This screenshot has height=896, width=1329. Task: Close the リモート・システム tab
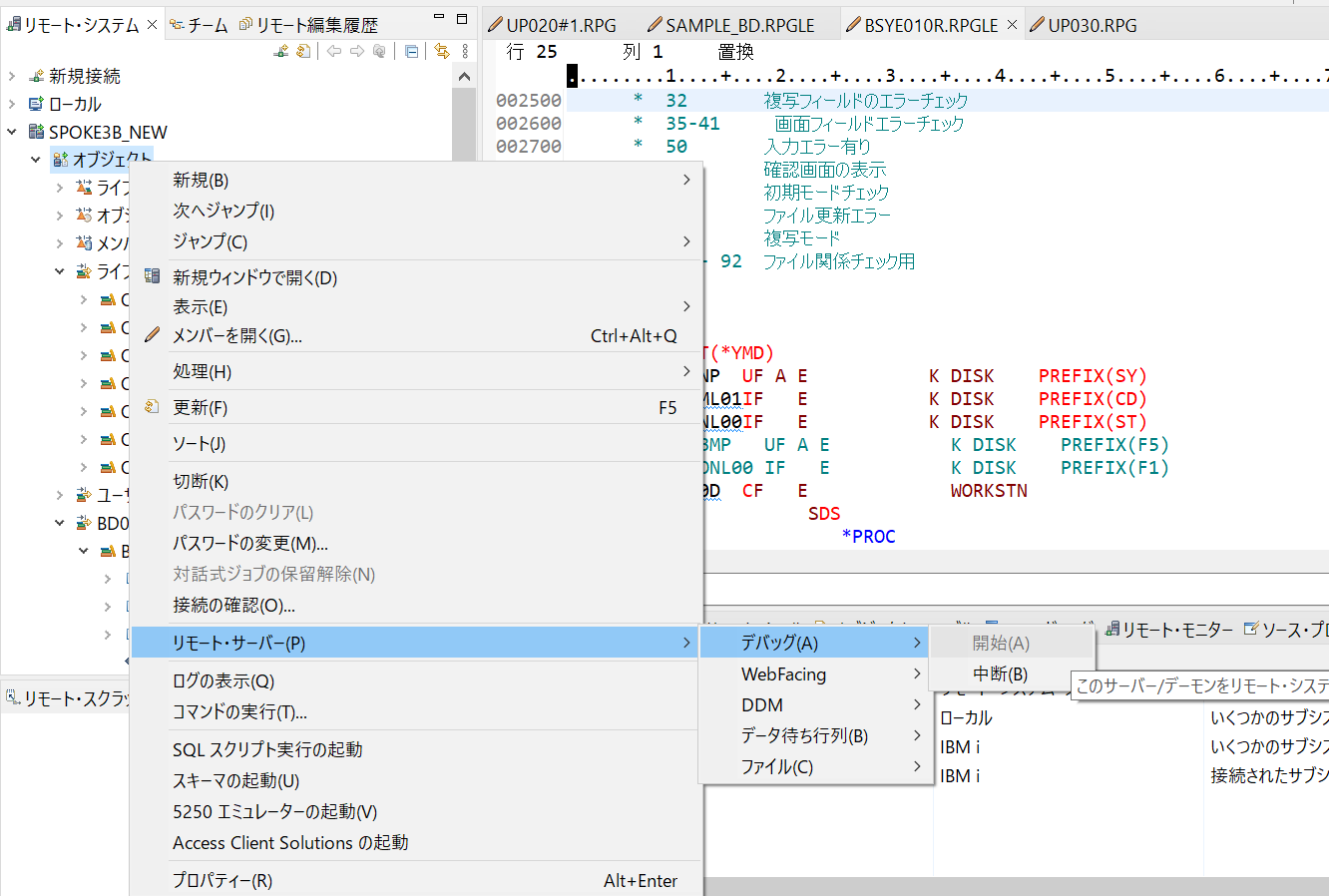click(152, 25)
